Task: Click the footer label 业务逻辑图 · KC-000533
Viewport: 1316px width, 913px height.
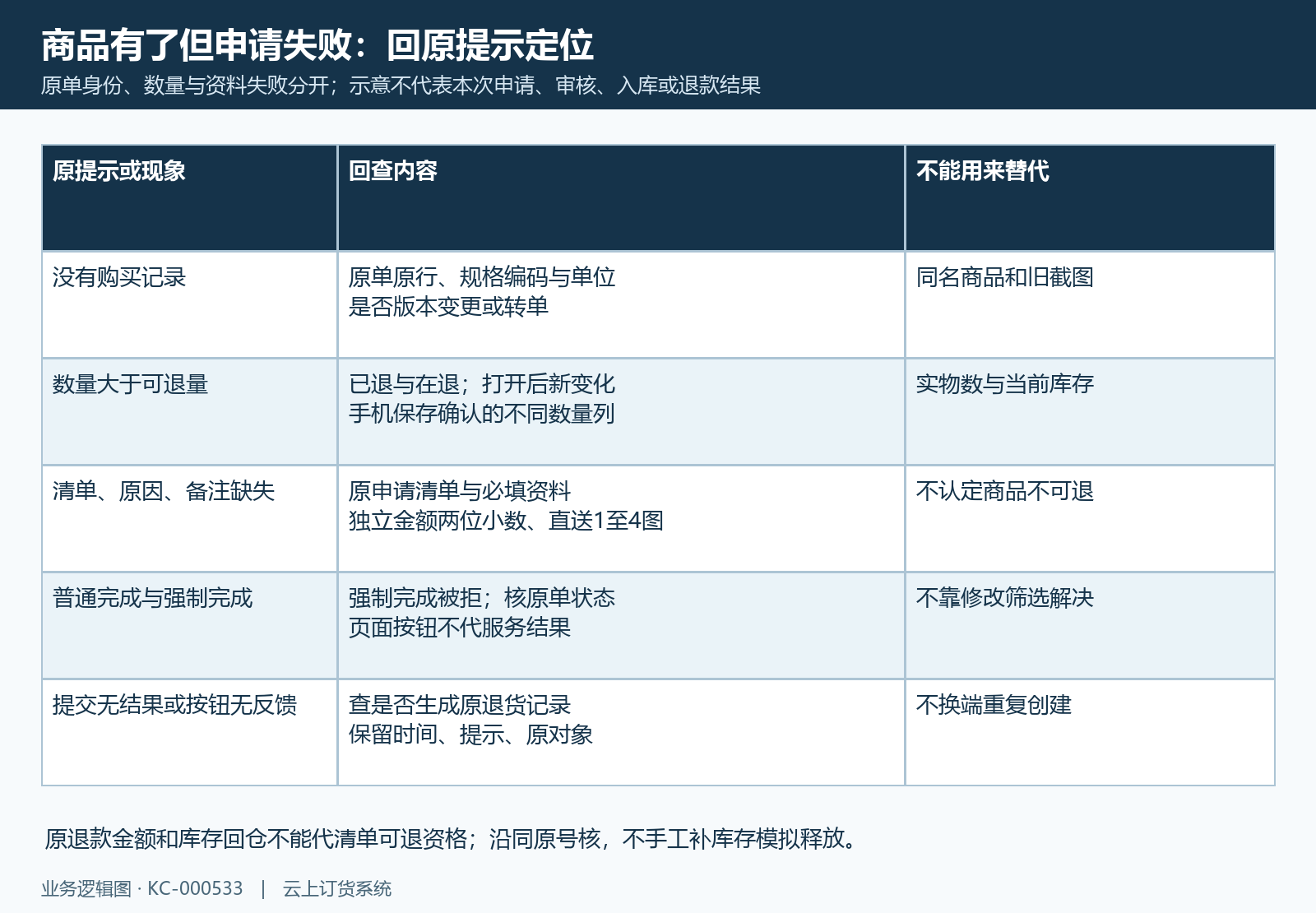Action: point(142,889)
